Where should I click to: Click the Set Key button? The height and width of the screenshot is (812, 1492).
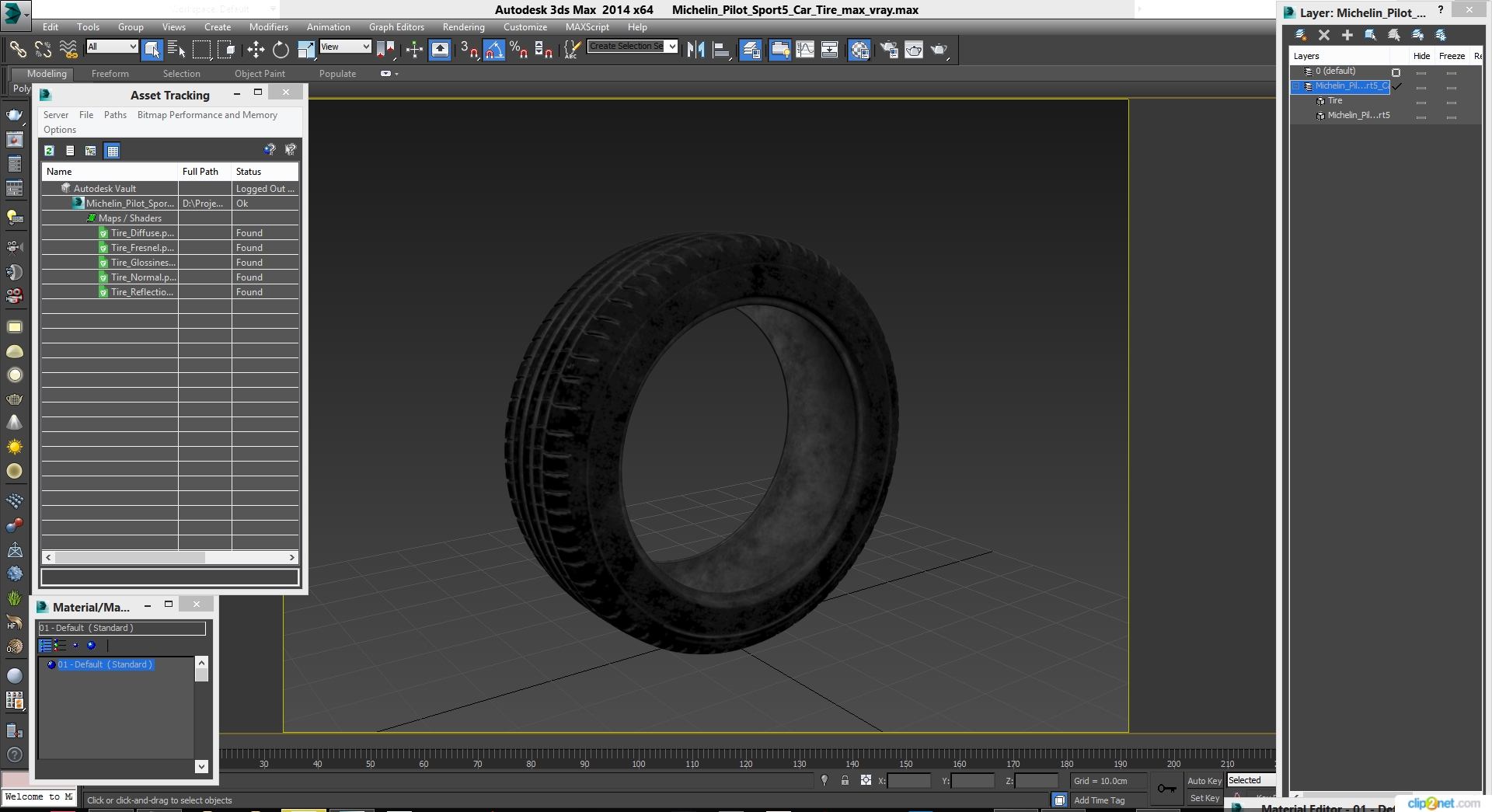[1204, 798]
